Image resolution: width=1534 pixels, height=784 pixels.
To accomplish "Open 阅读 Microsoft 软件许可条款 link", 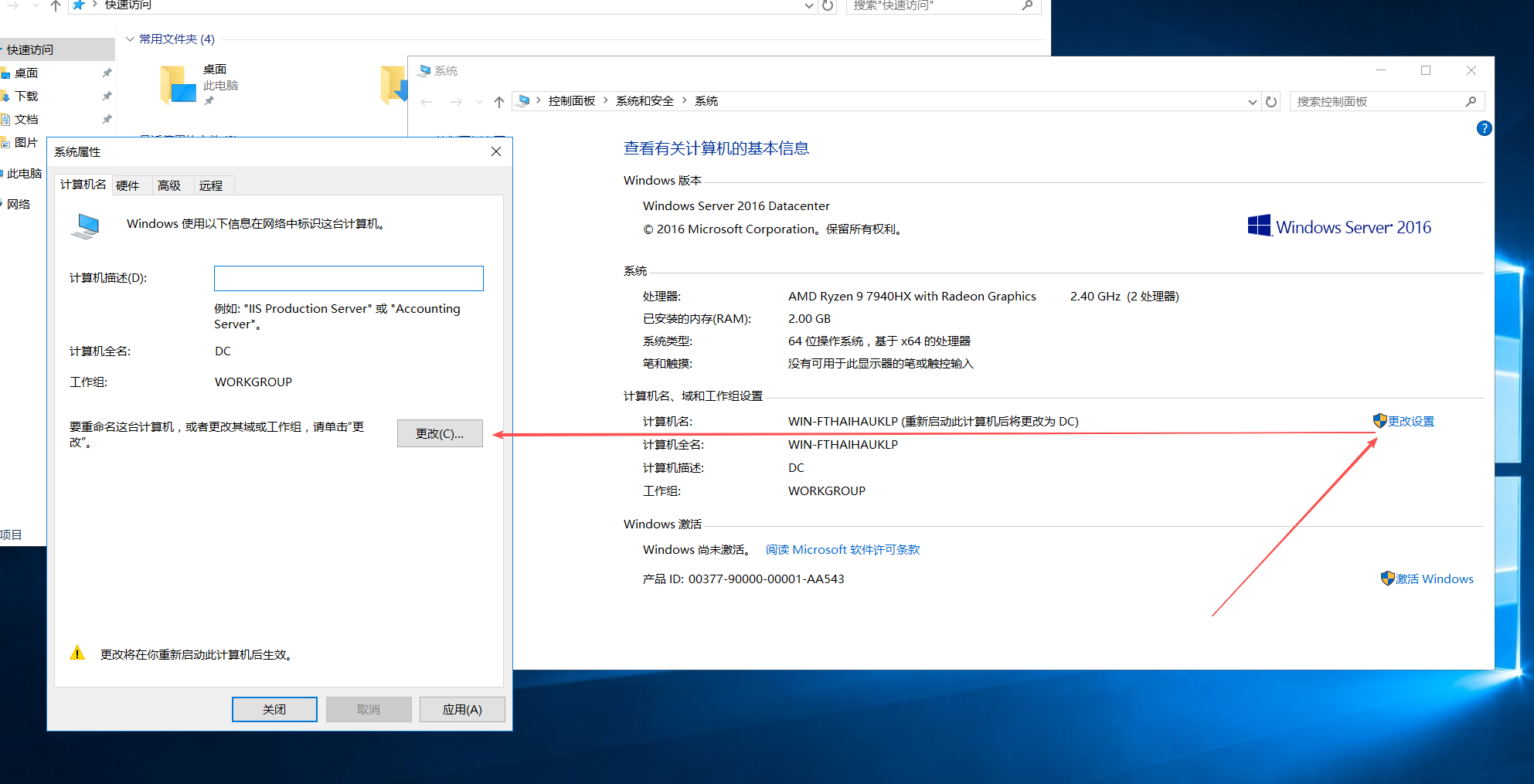I will coord(842,549).
